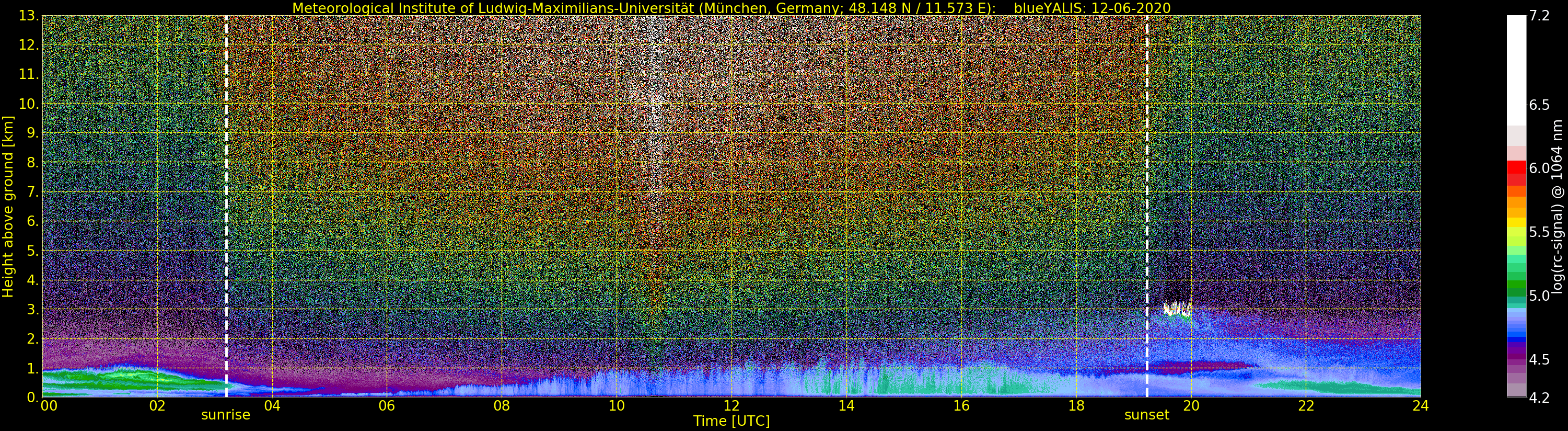Screen dimensions: 1568x431
Task: Click the colorbar value '4.2'
Action: 1539,398
